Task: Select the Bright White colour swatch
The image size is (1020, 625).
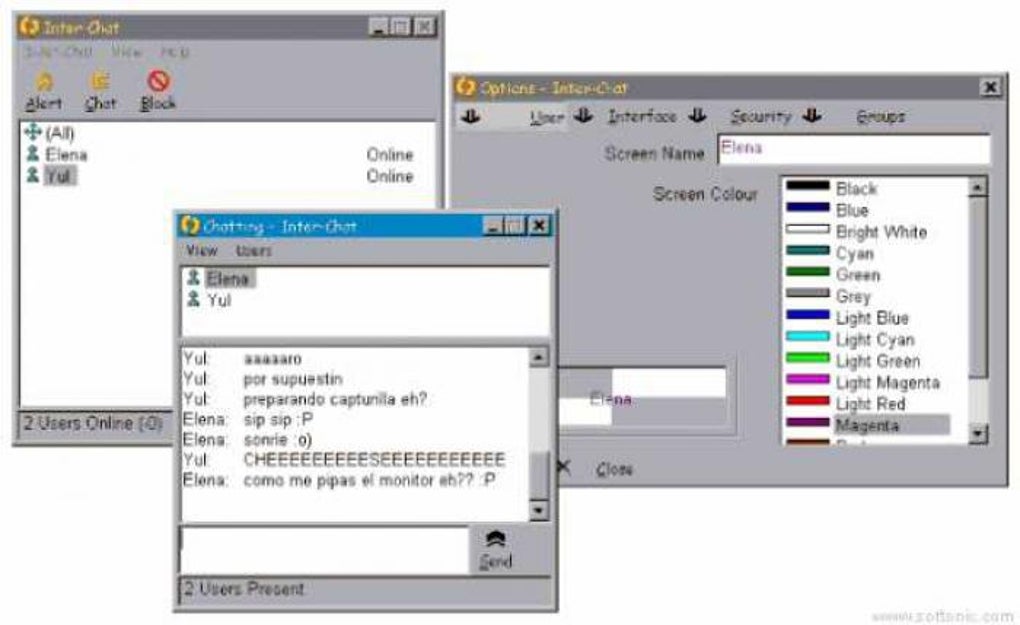Action: click(x=808, y=229)
